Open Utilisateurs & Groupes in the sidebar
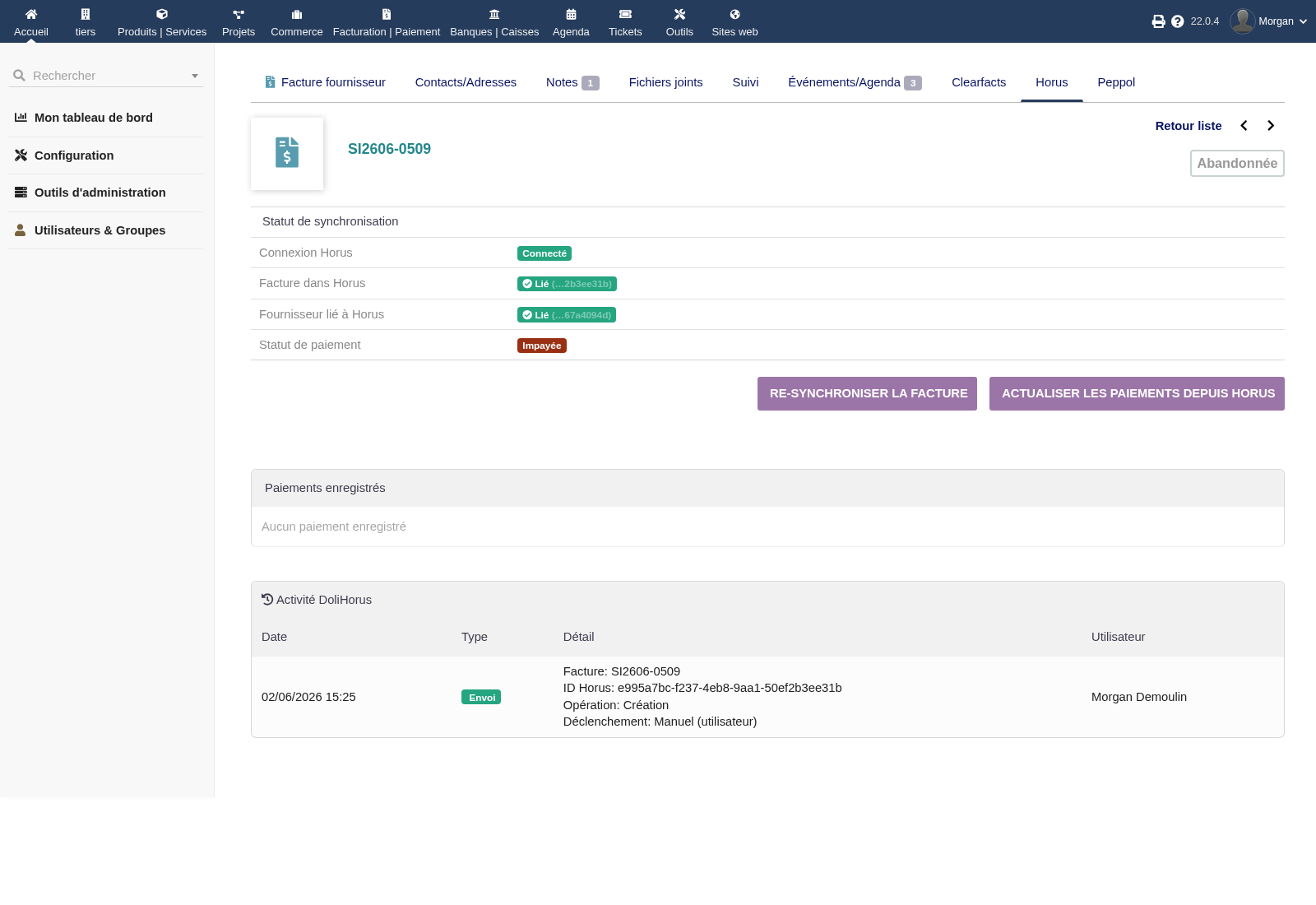1316x905 pixels. (100, 230)
